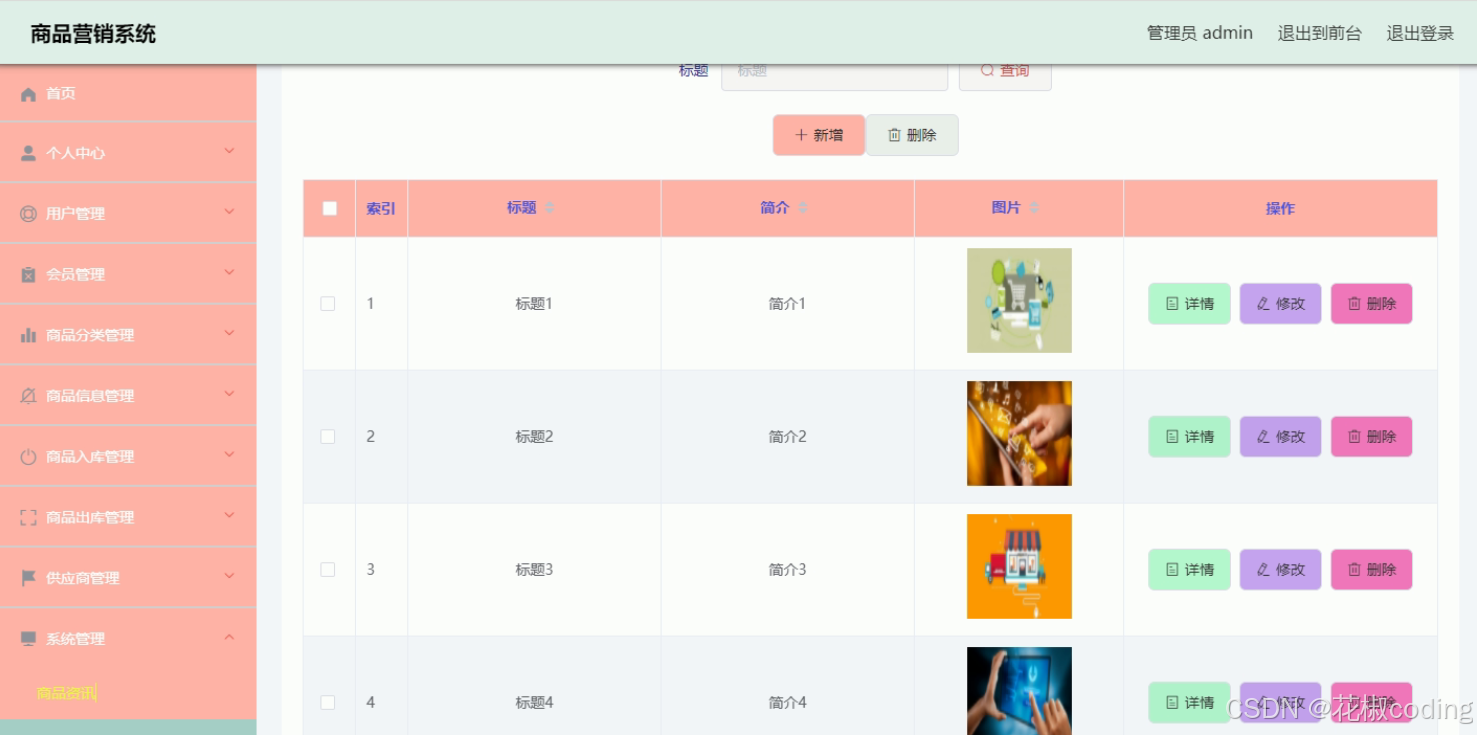The image size is (1477, 735).
Task: Check the checkbox for row 标题3
Action: pos(327,569)
